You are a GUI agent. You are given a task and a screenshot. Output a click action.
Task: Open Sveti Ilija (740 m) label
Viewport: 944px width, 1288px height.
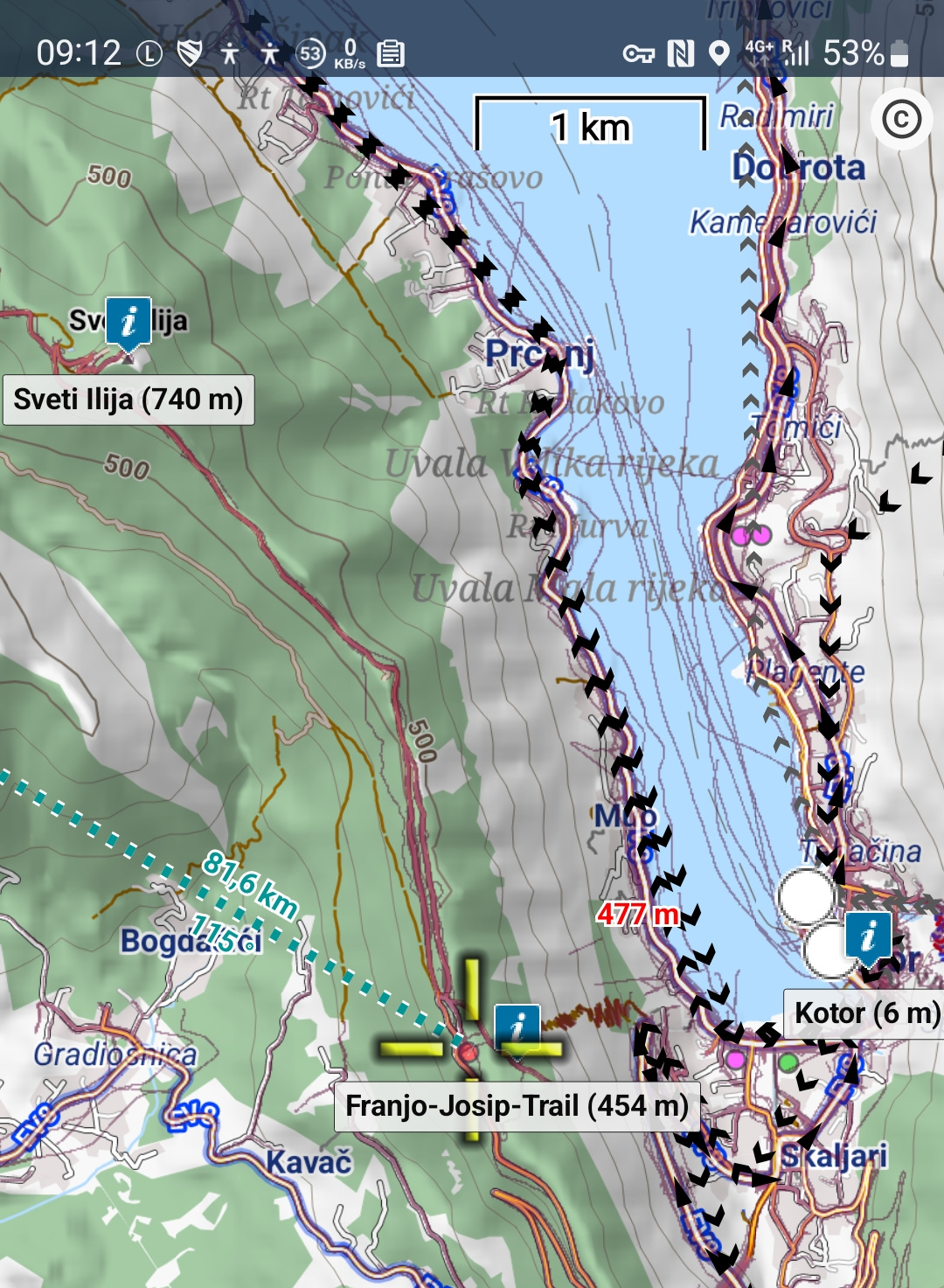click(x=128, y=400)
